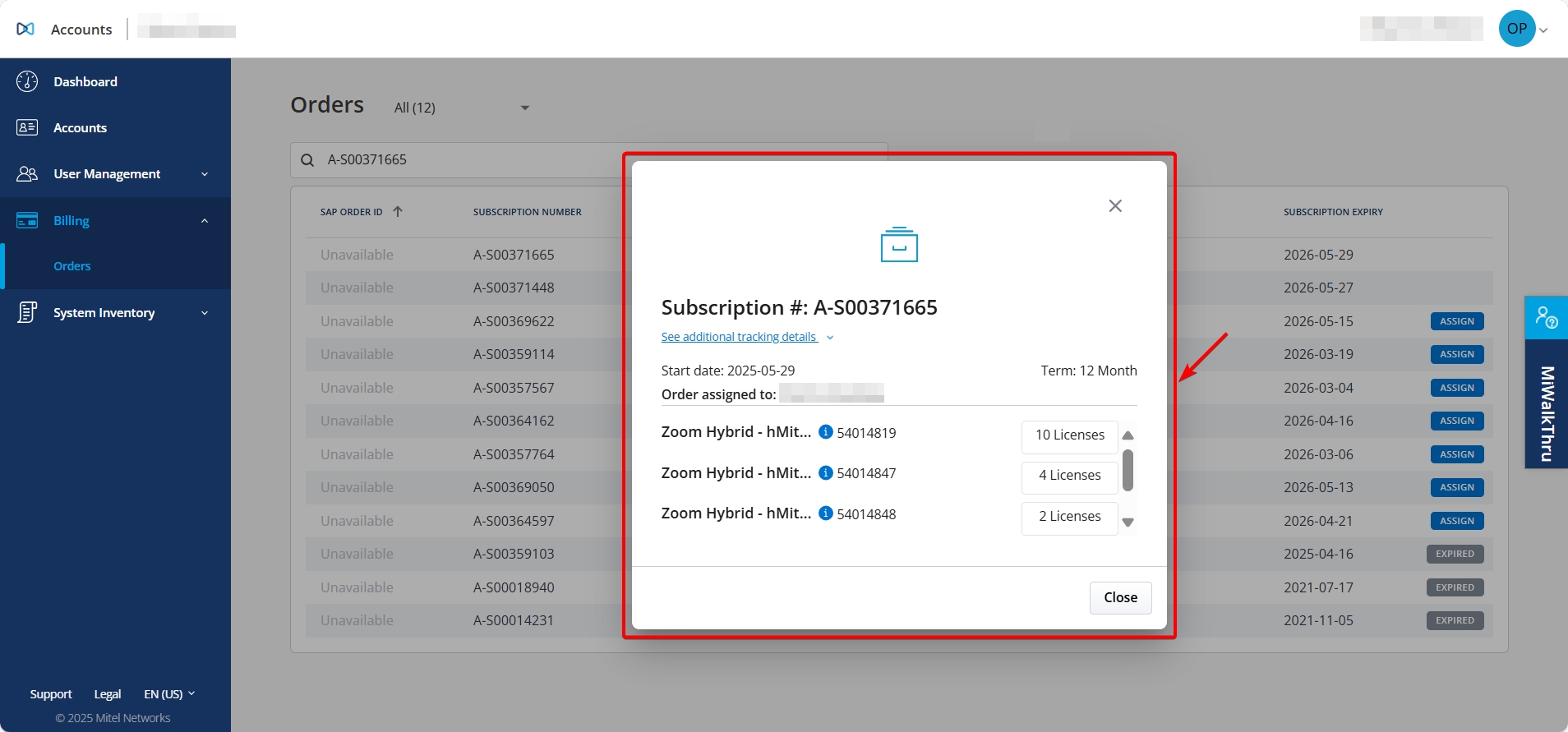Screen dimensions: 1568x732
Task: Click the Accounts title in header
Action: [x=81, y=30]
